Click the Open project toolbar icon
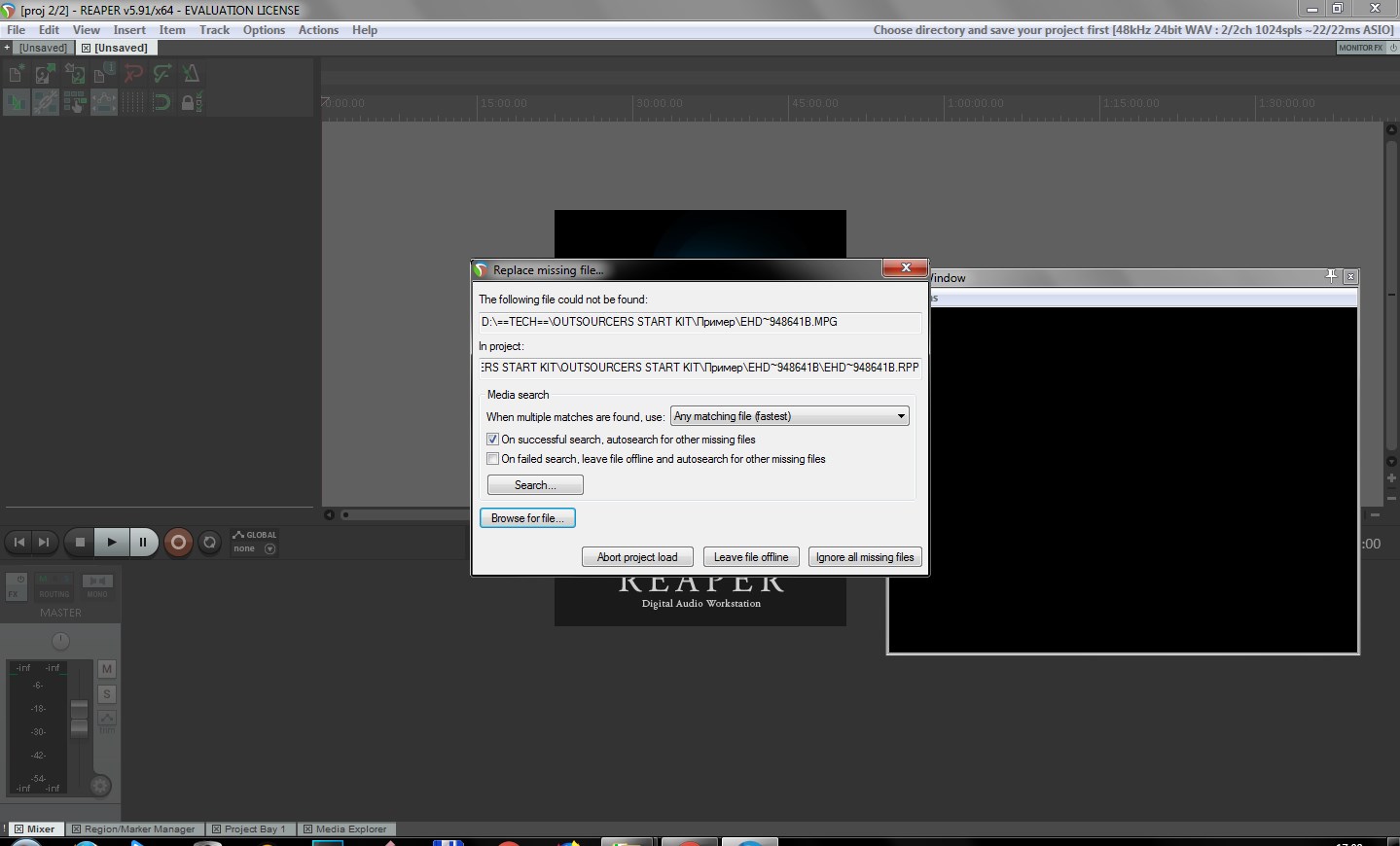The image size is (1400, 846). (x=46, y=73)
